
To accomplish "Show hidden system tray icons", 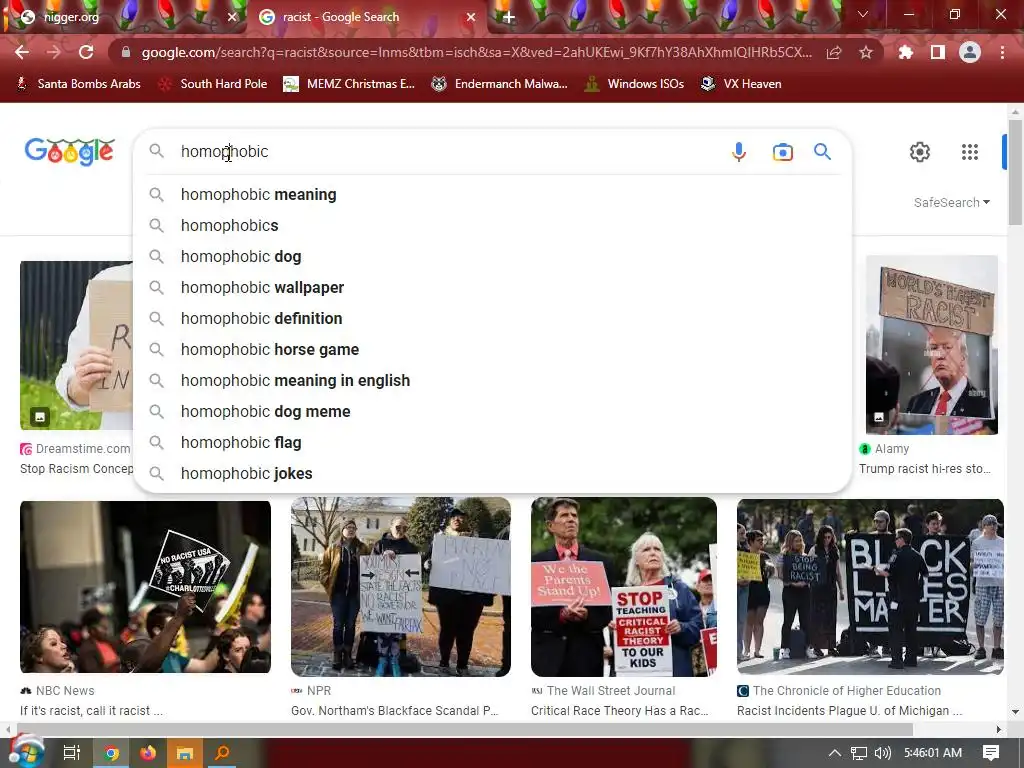I will click(x=835, y=753).
